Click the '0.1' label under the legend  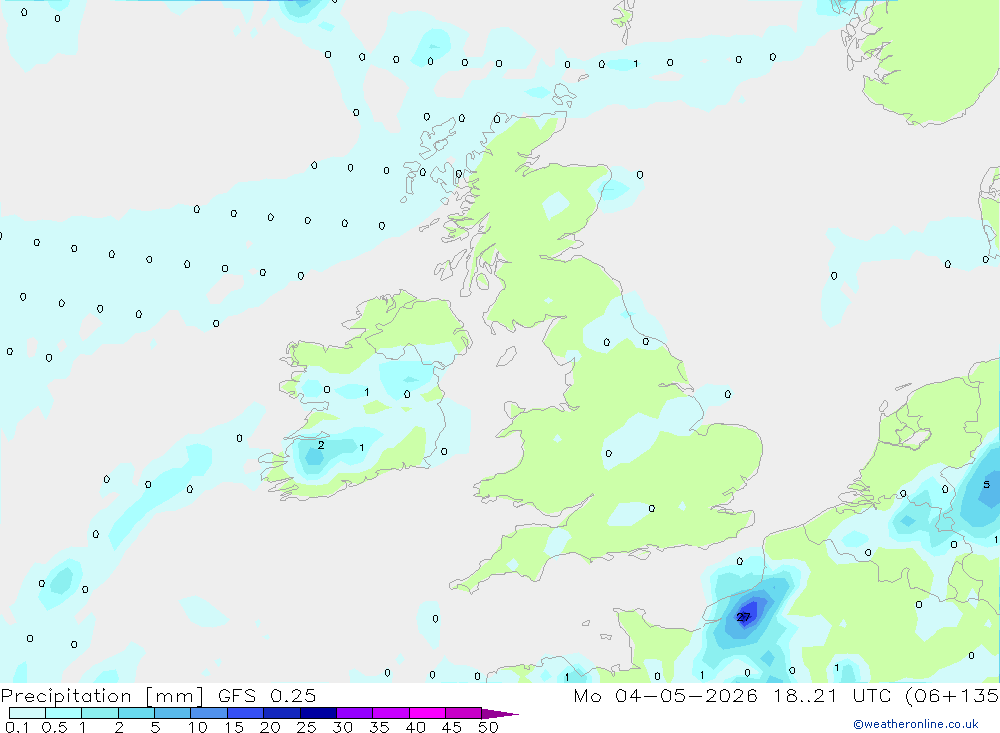tap(17, 727)
